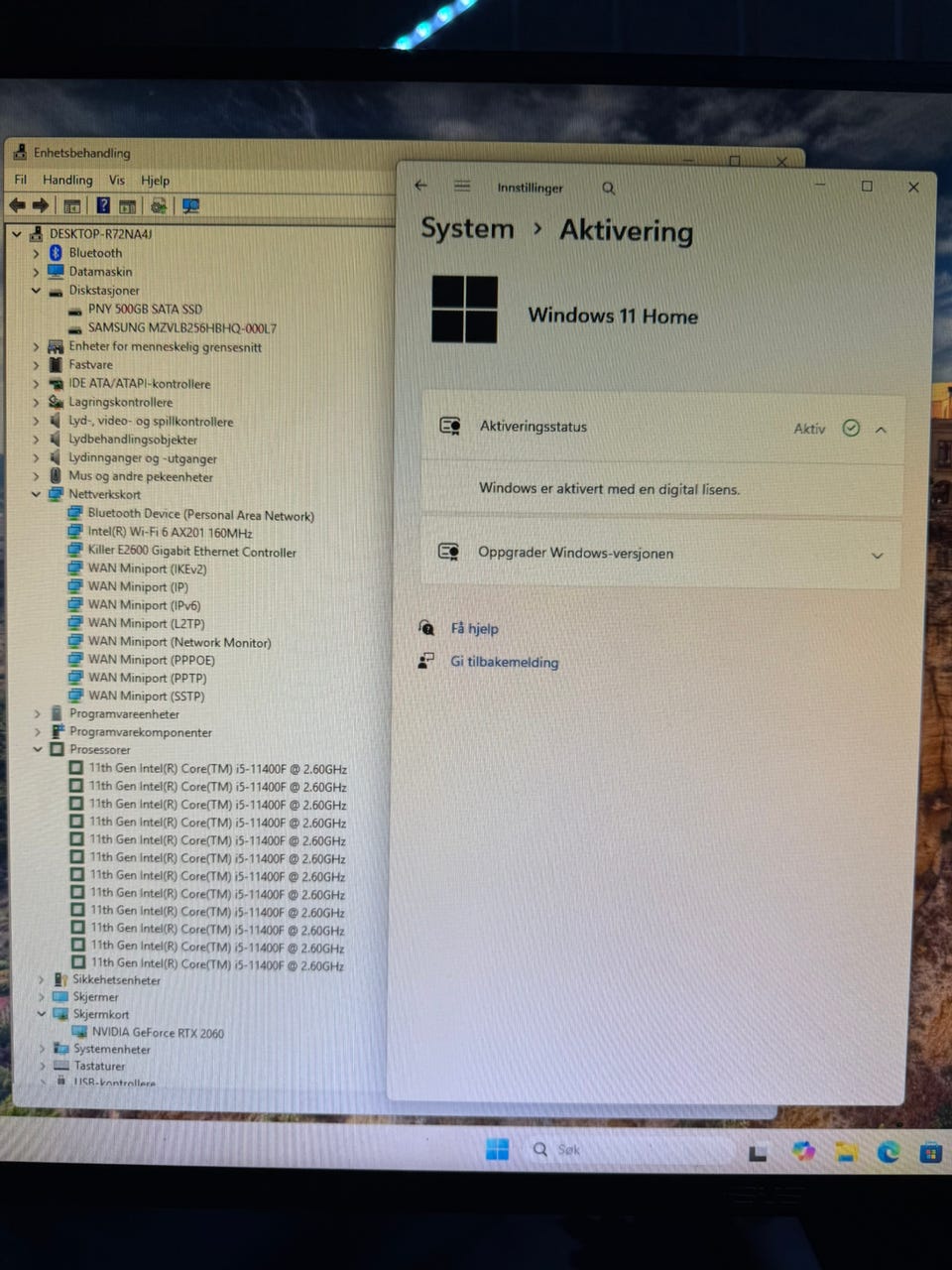Click the Oppgrader Windows-versjonen icon
The width and height of the screenshot is (952, 1270).
pyautogui.click(x=449, y=552)
